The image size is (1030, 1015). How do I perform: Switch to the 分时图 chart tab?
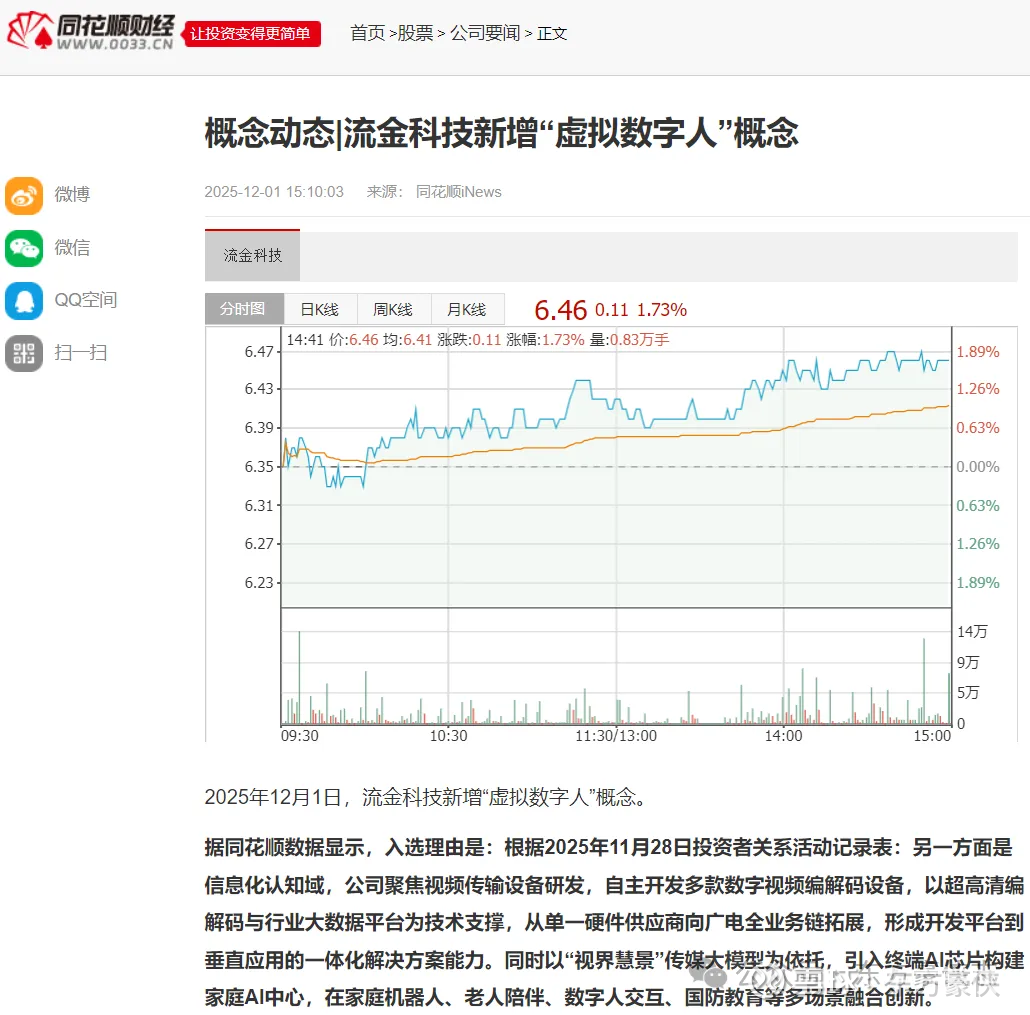[244, 309]
